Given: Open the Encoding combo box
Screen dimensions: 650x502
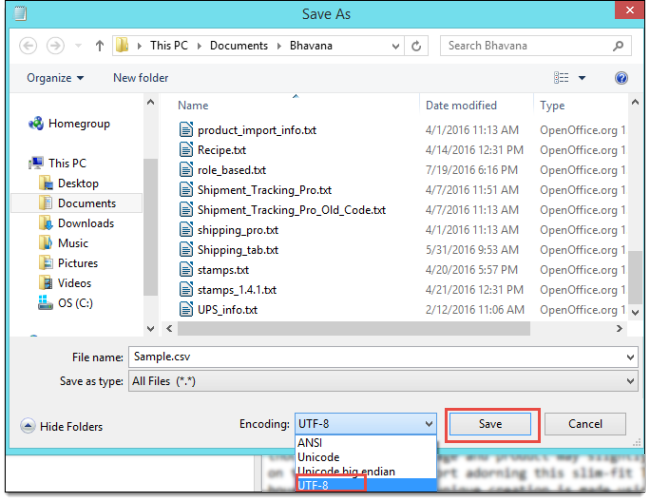Looking at the screenshot, I should 366,424.
